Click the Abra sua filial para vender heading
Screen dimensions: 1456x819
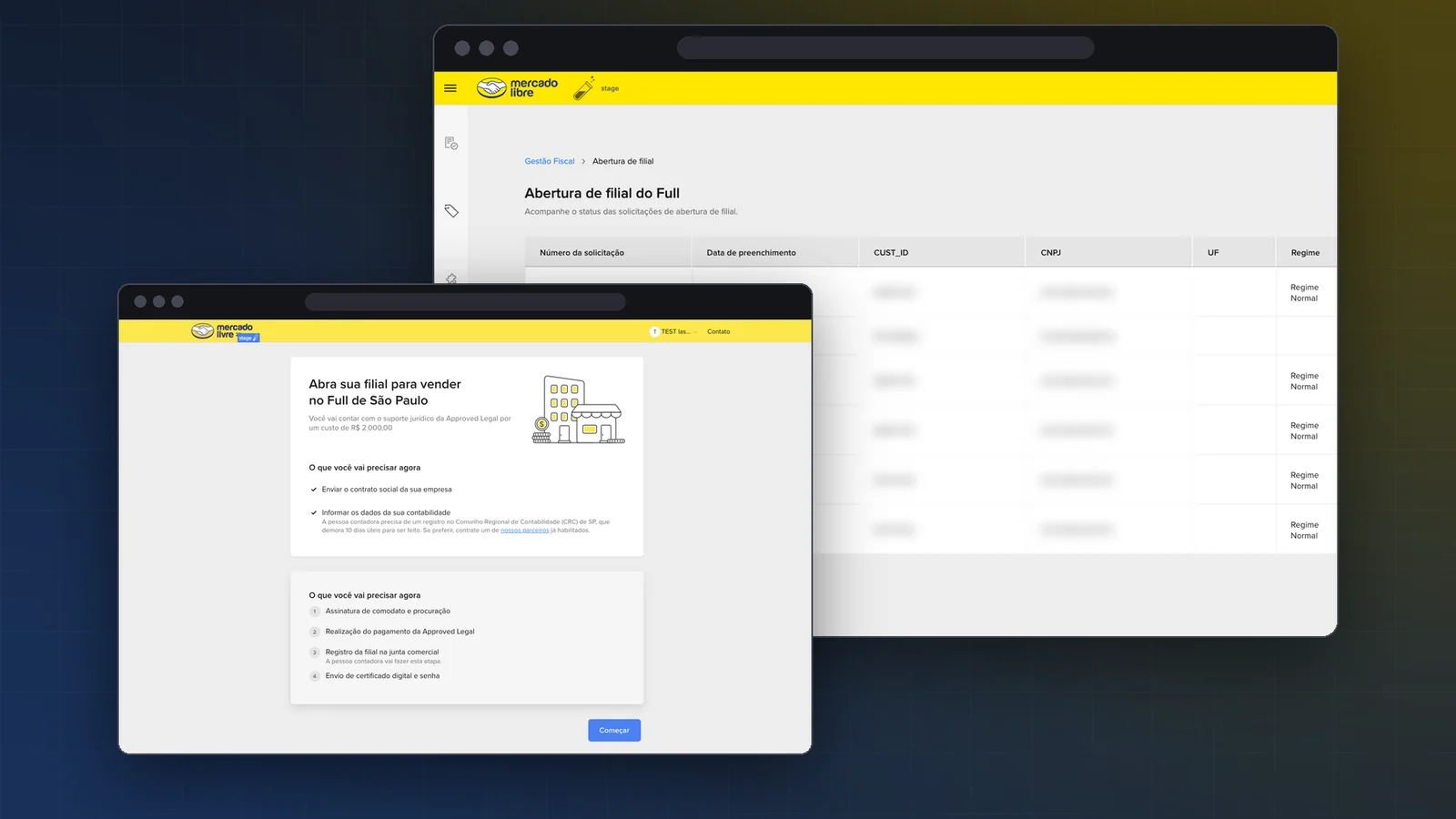coord(385,392)
